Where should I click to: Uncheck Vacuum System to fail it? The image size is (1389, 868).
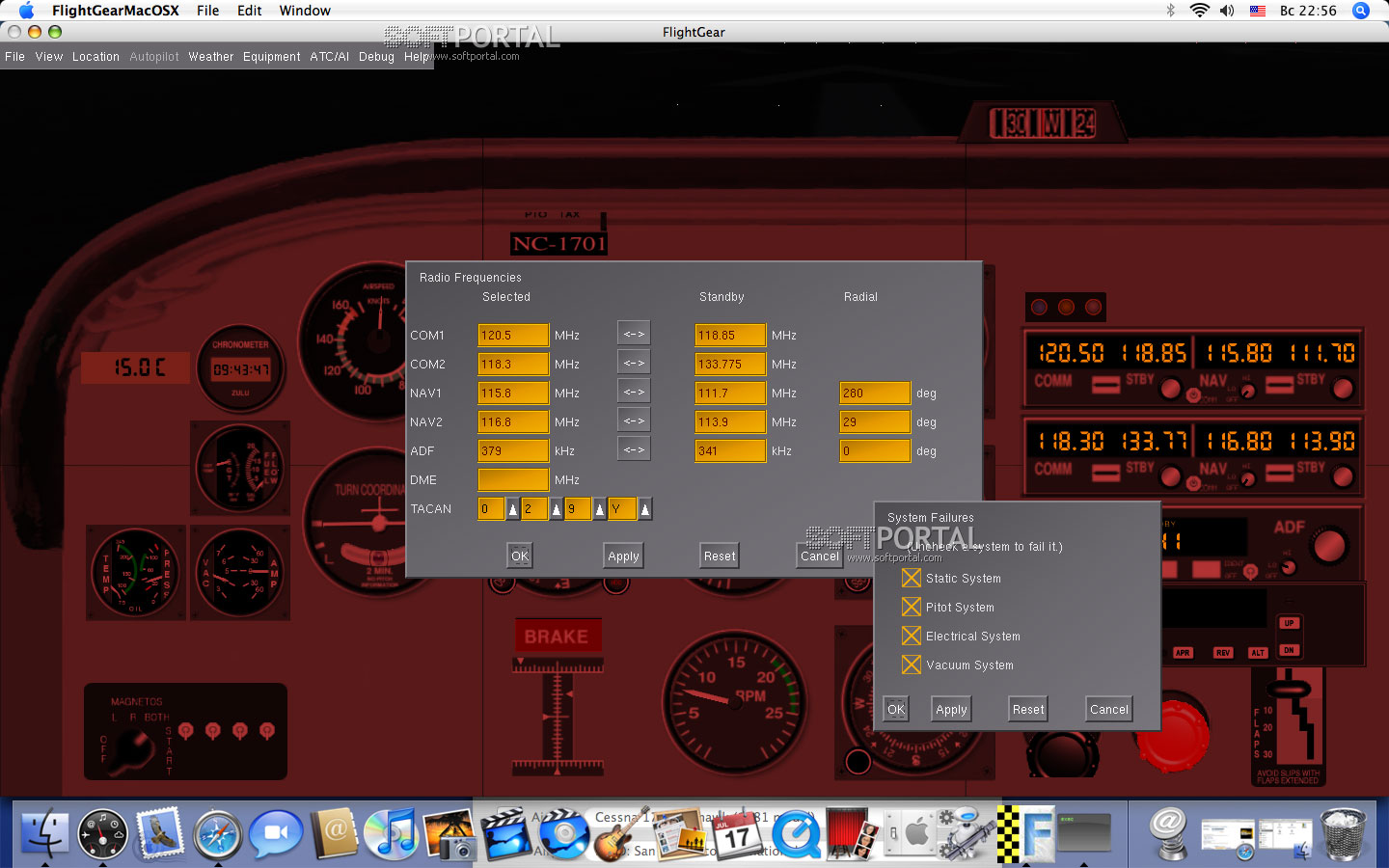pos(912,665)
